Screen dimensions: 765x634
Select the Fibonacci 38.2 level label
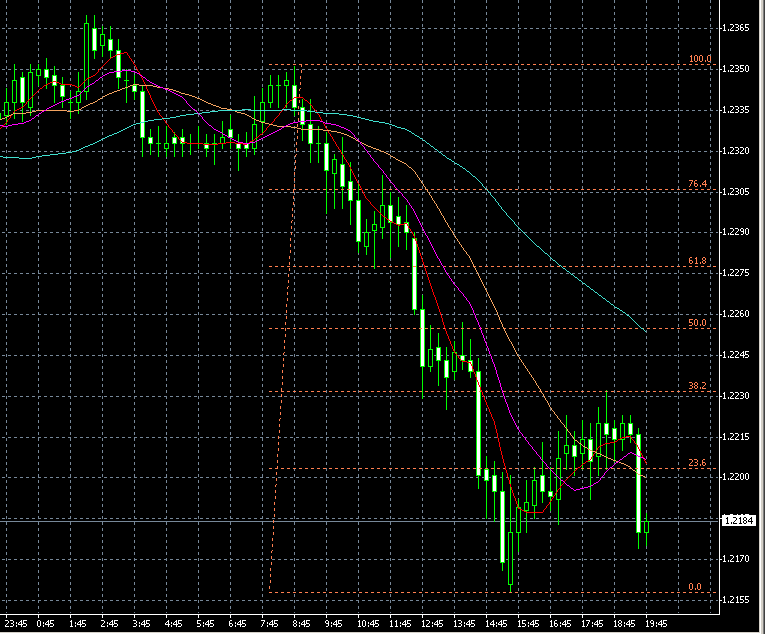697,386
